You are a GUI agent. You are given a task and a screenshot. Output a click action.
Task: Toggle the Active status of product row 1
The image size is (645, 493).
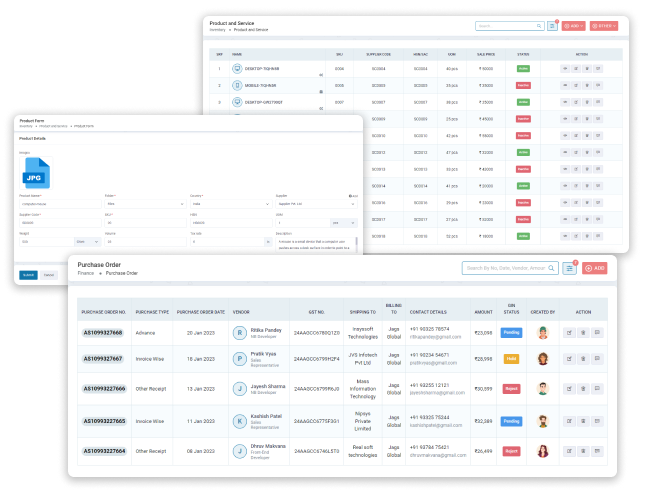pyautogui.click(x=523, y=69)
